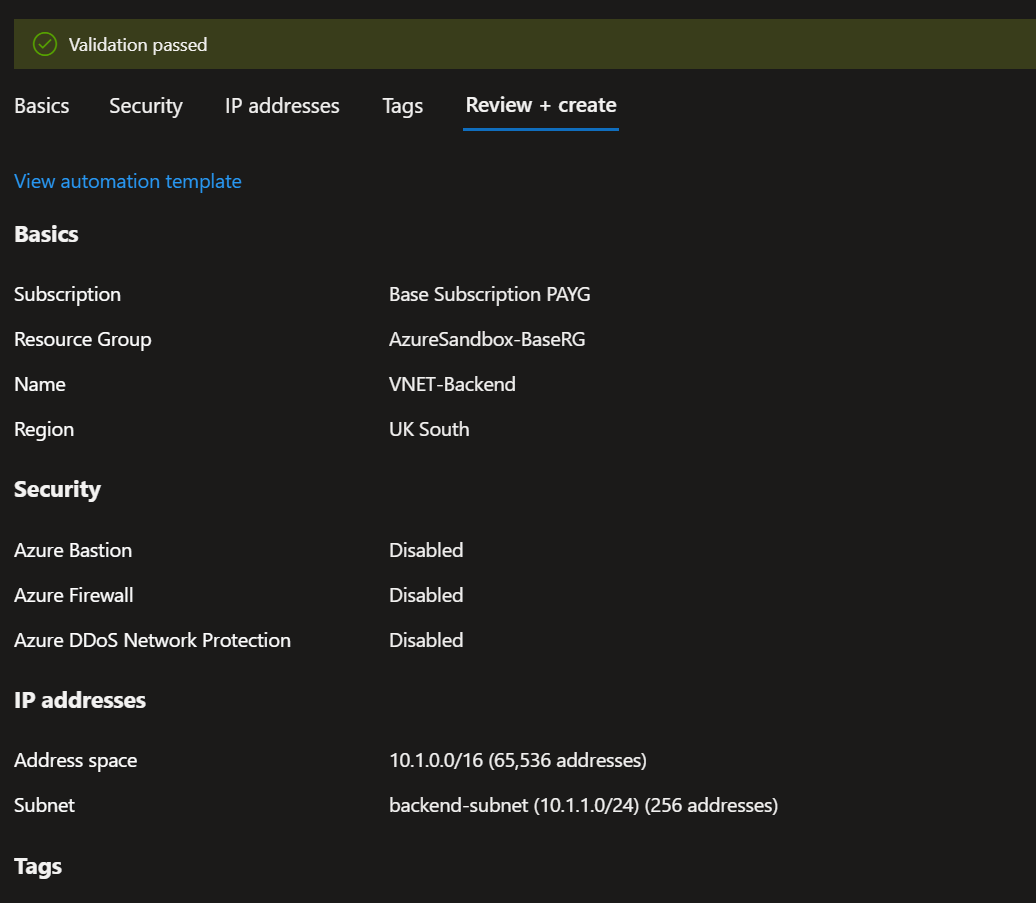Click the backend-subnet (10.1.1.0/24) value
Screen dimensions: 1036x903
click(583, 805)
